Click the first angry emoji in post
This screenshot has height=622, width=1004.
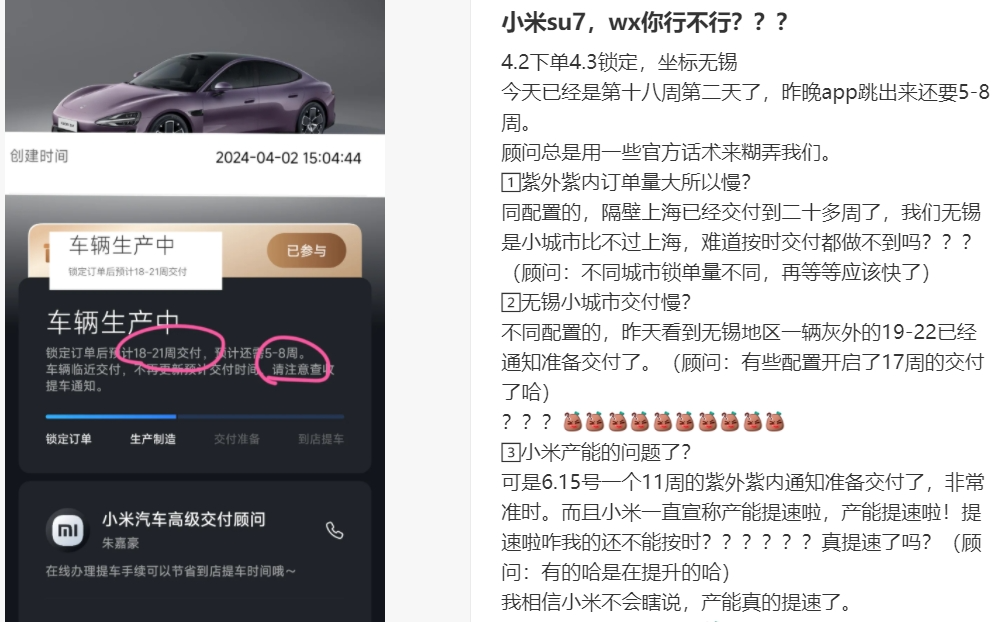tap(573, 421)
